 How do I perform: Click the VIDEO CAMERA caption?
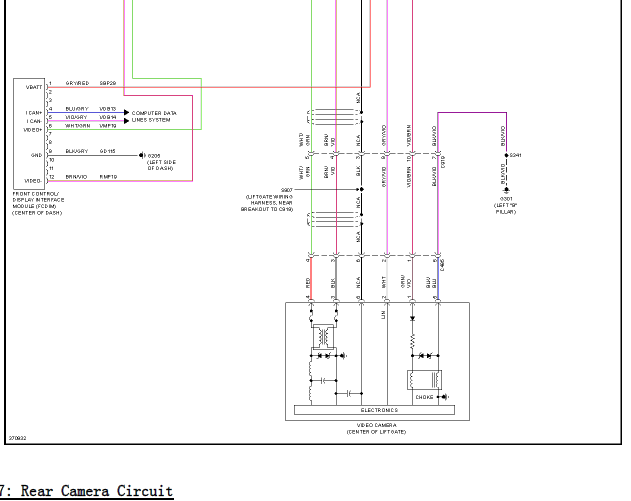(x=377, y=425)
